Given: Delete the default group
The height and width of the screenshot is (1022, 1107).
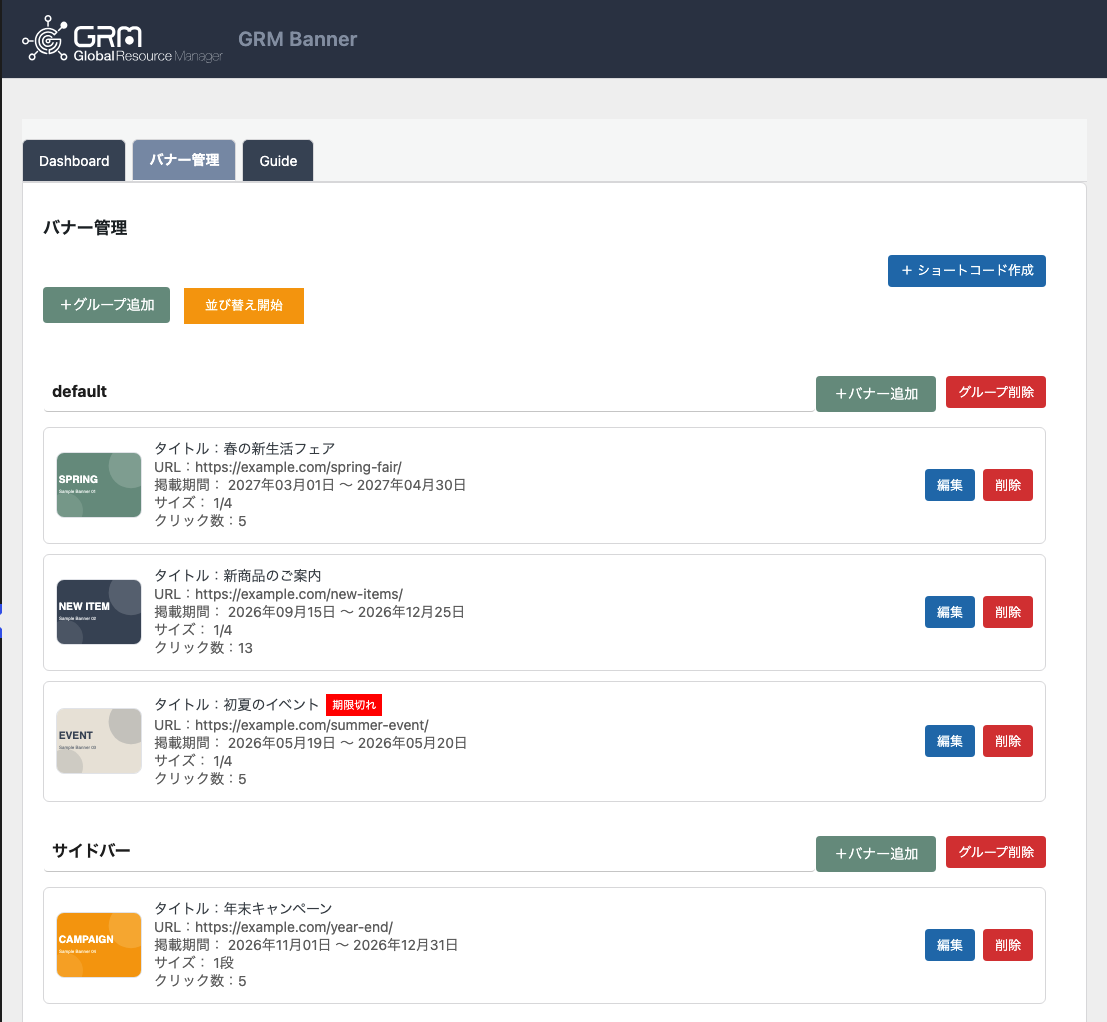Looking at the screenshot, I should pos(995,392).
